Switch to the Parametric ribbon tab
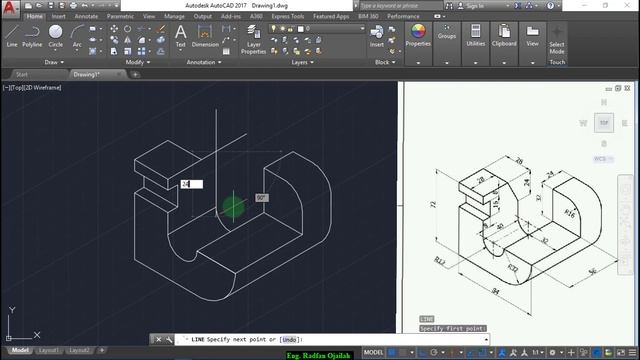This screenshot has width=640, height=360. tap(120, 16)
